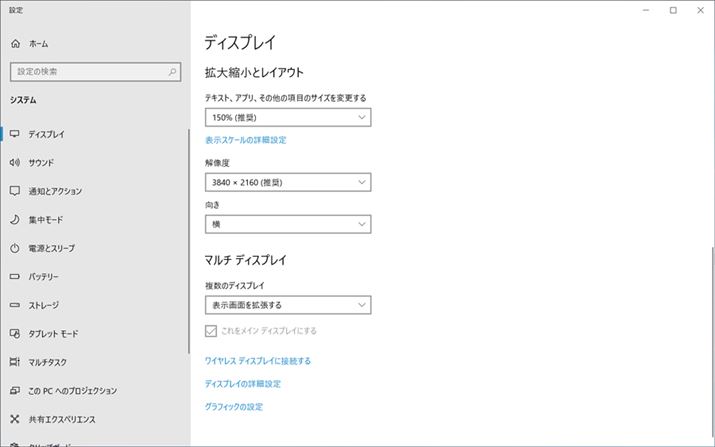Click the search magnifier icon
The height and width of the screenshot is (447, 715).
(x=172, y=72)
